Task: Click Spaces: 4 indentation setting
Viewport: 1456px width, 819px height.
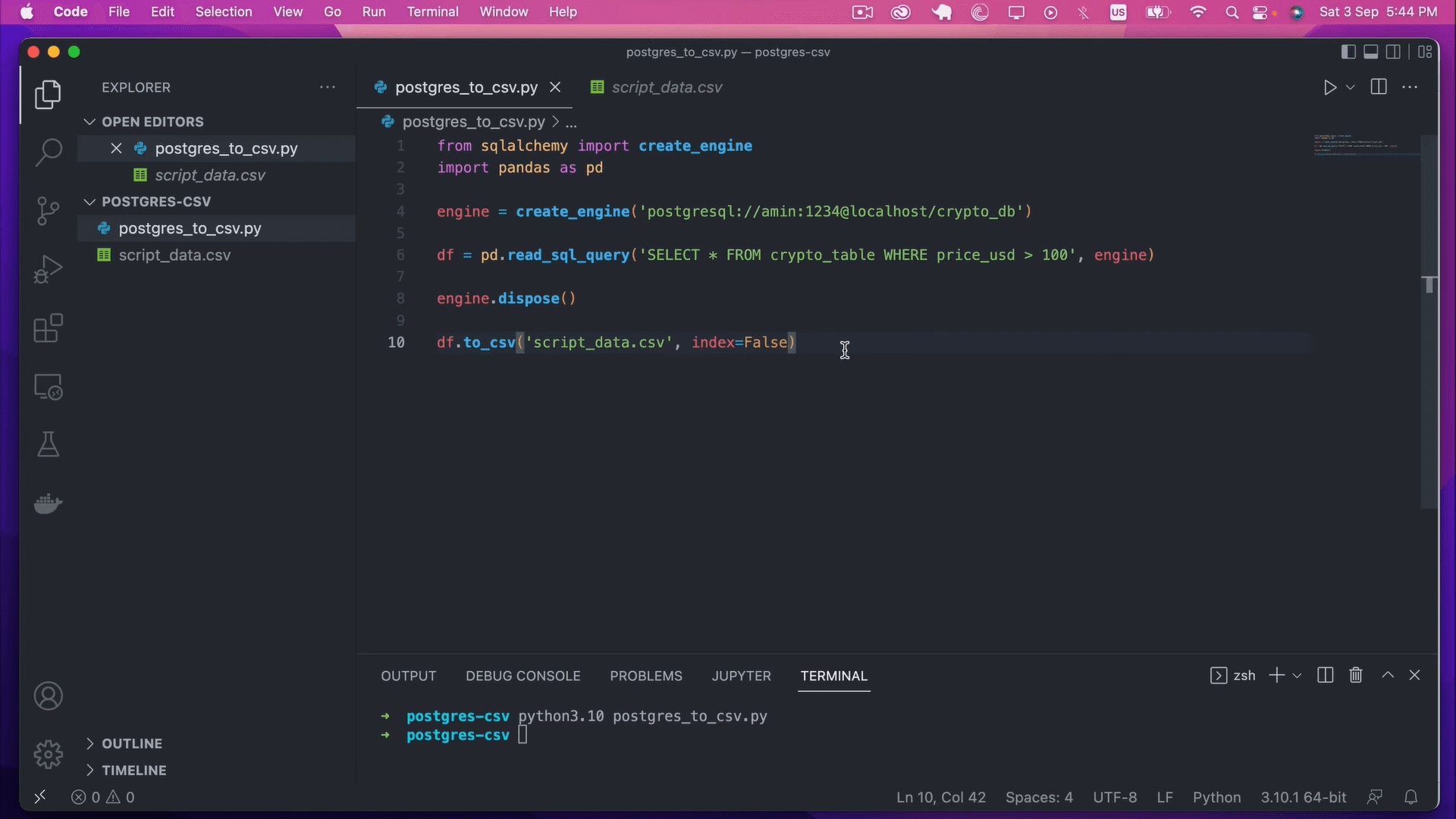Action: click(1040, 797)
